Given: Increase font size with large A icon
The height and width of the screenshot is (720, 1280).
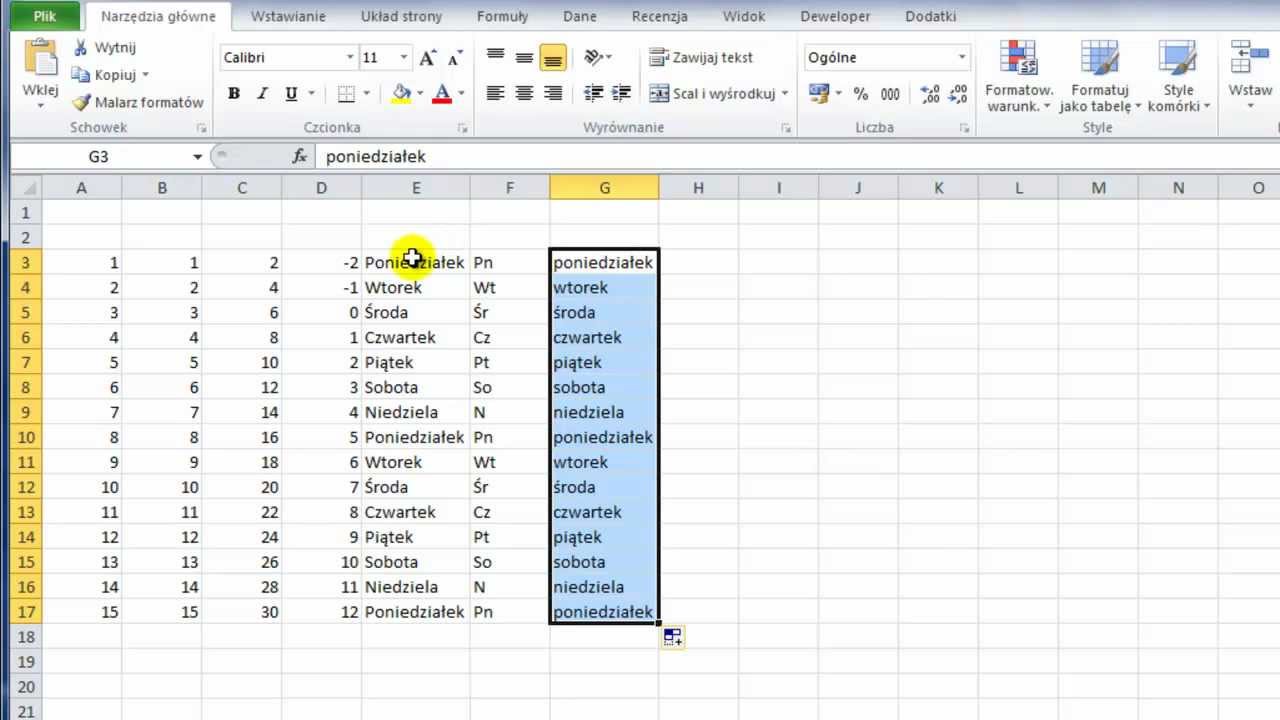Looking at the screenshot, I should (x=427, y=58).
